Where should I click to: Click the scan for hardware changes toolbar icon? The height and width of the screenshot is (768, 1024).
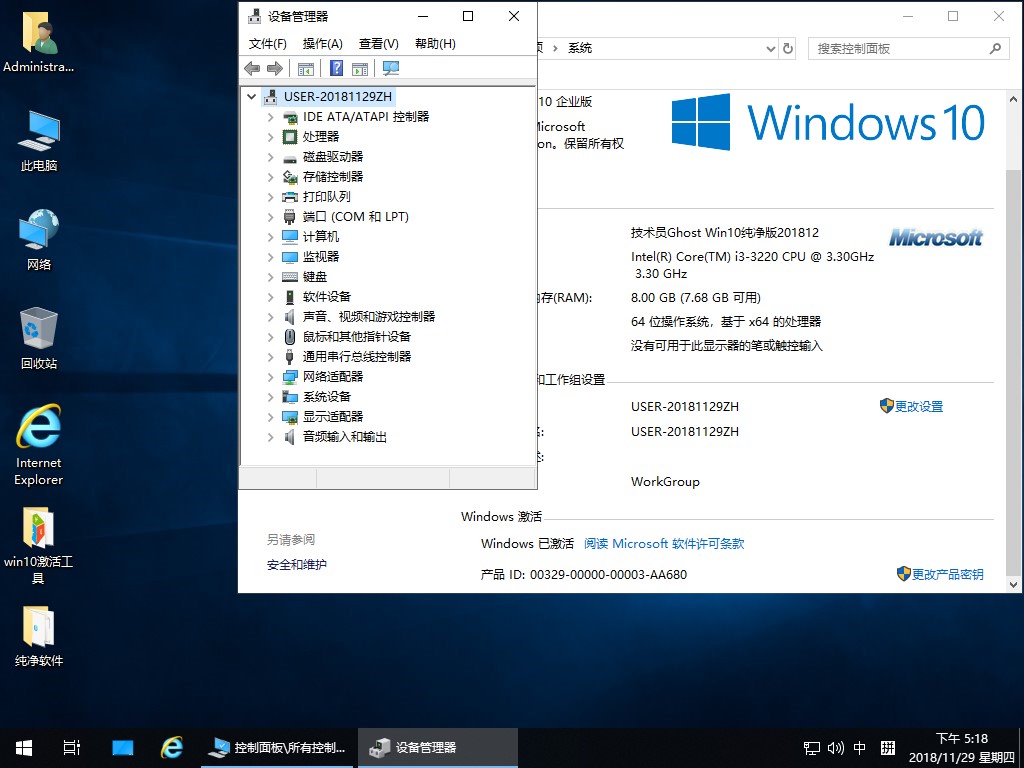point(391,68)
